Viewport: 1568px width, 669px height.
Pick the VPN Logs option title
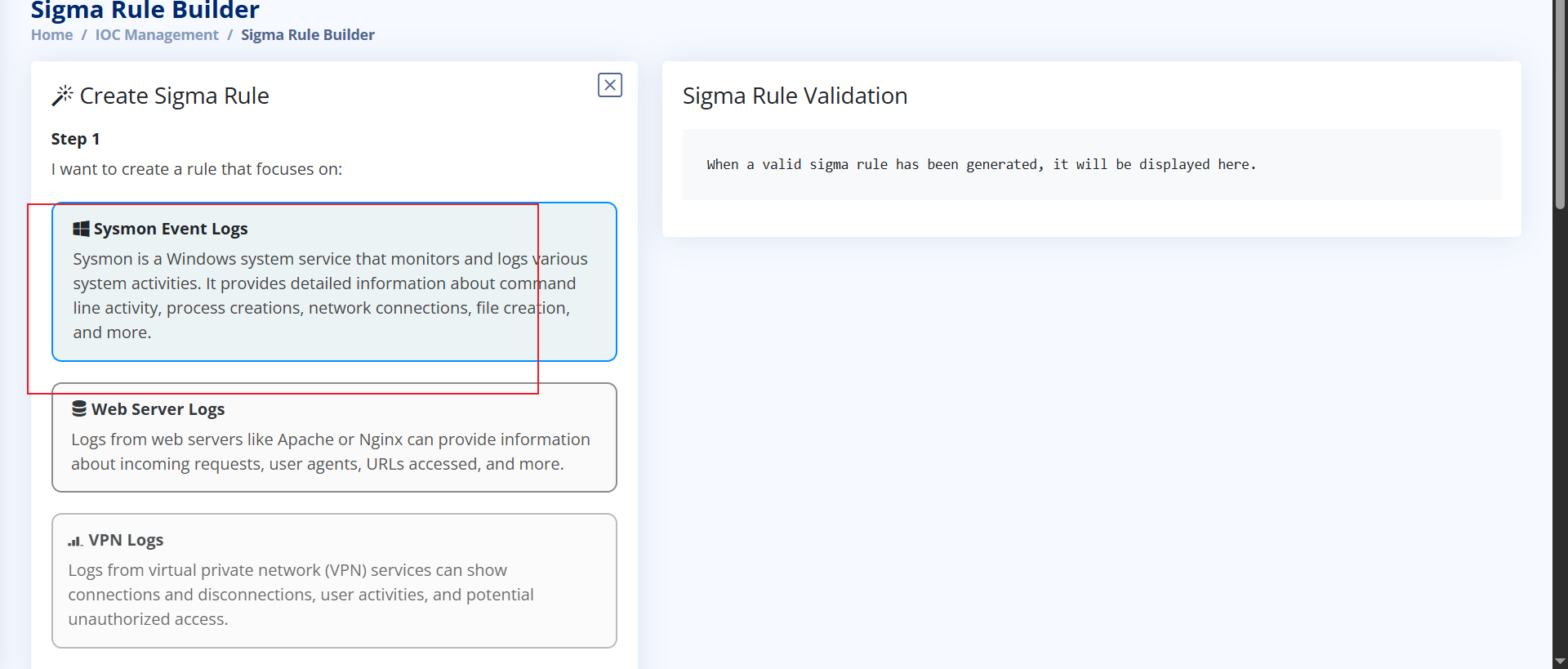[x=126, y=540]
